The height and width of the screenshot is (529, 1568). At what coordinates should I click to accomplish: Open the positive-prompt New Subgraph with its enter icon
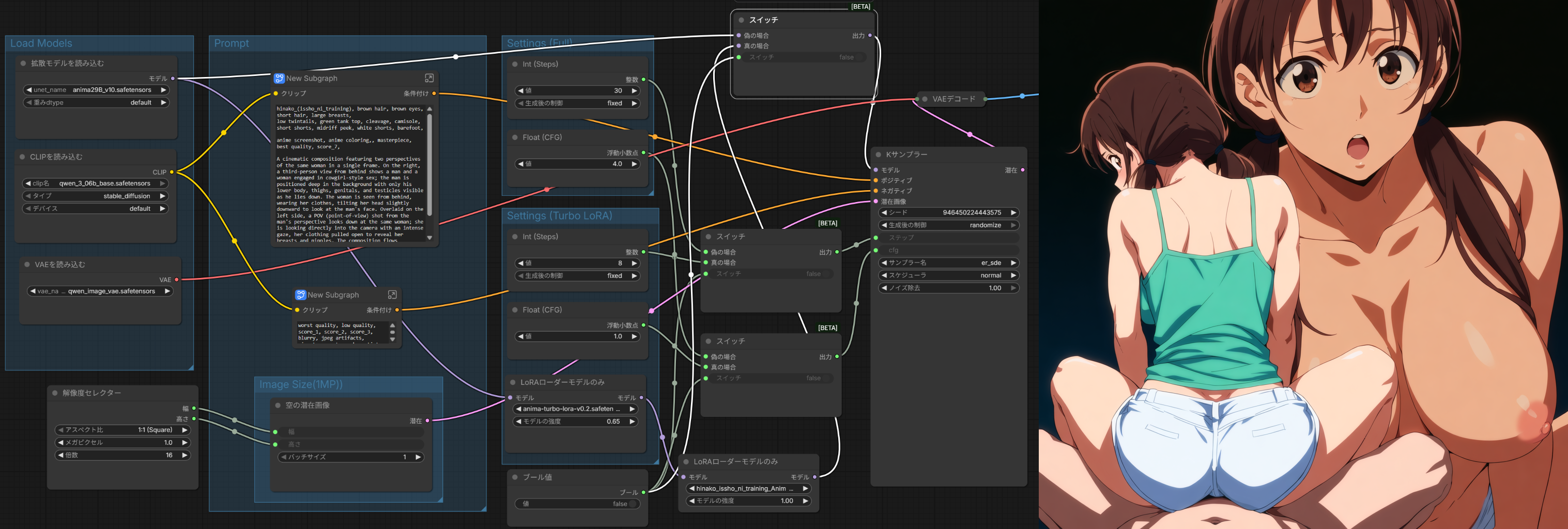point(429,79)
